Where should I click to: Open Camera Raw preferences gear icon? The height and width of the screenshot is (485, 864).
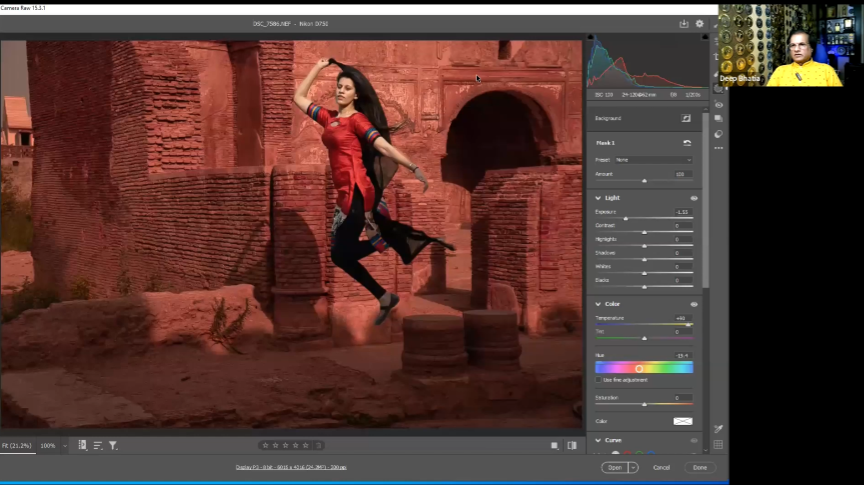[x=699, y=23]
